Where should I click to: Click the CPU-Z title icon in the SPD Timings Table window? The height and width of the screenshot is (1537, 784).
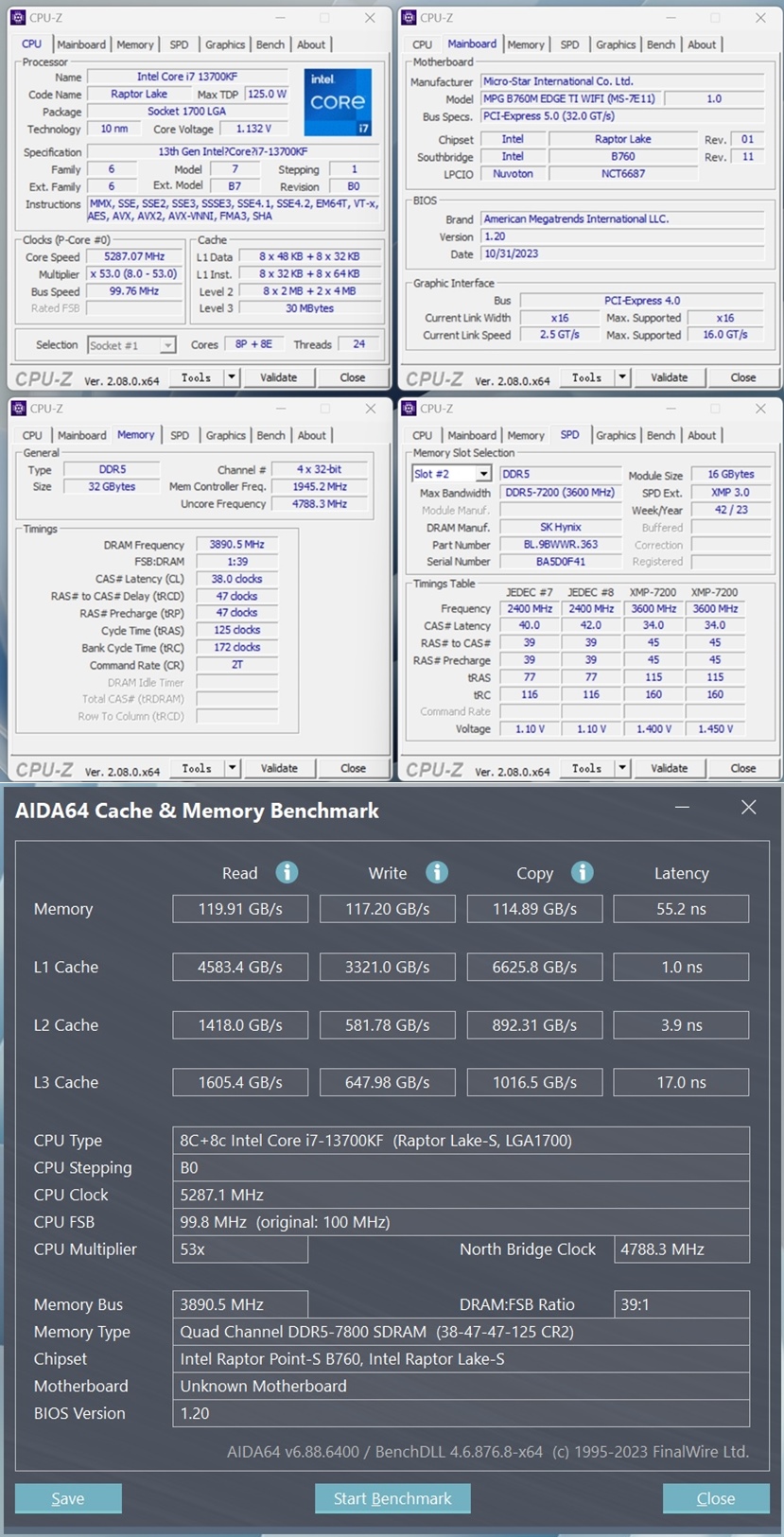pyautogui.click(x=409, y=409)
